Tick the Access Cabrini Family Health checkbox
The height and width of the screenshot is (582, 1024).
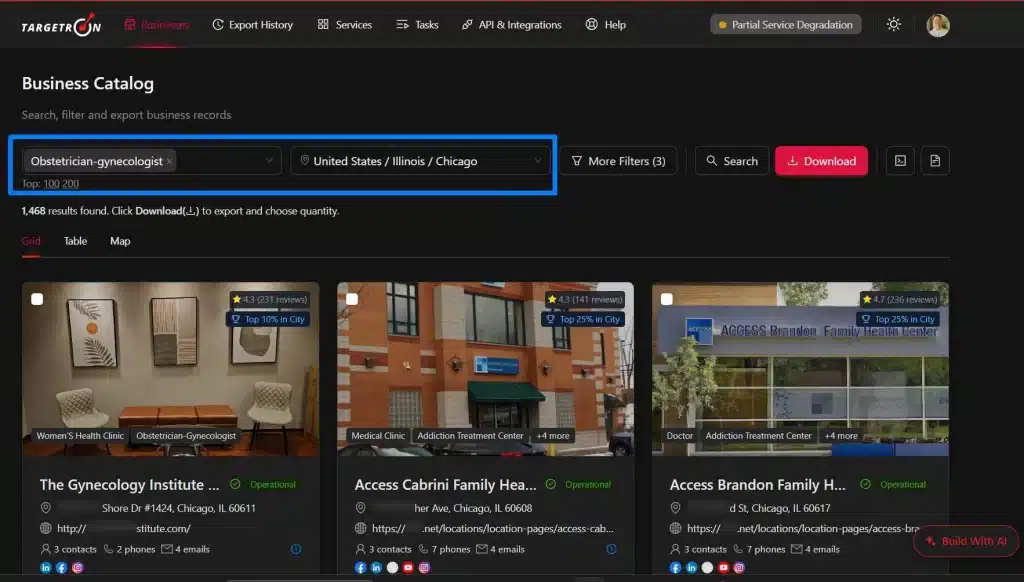click(352, 299)
